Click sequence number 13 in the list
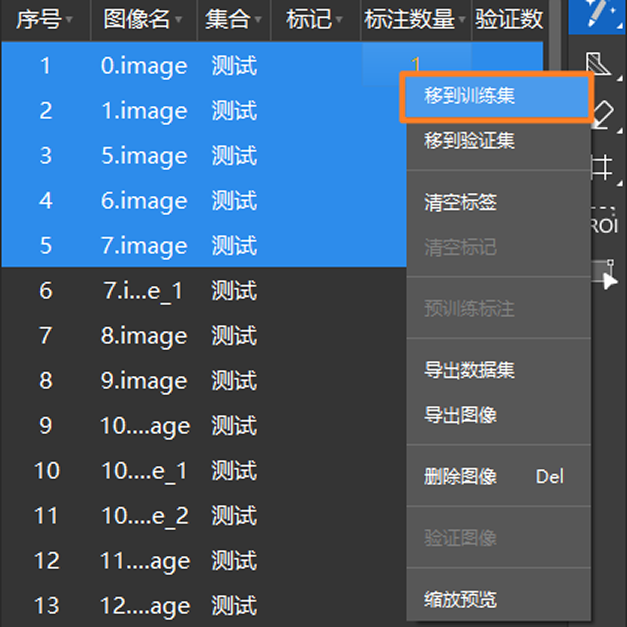The image size is (627, 627). point(46,605)
